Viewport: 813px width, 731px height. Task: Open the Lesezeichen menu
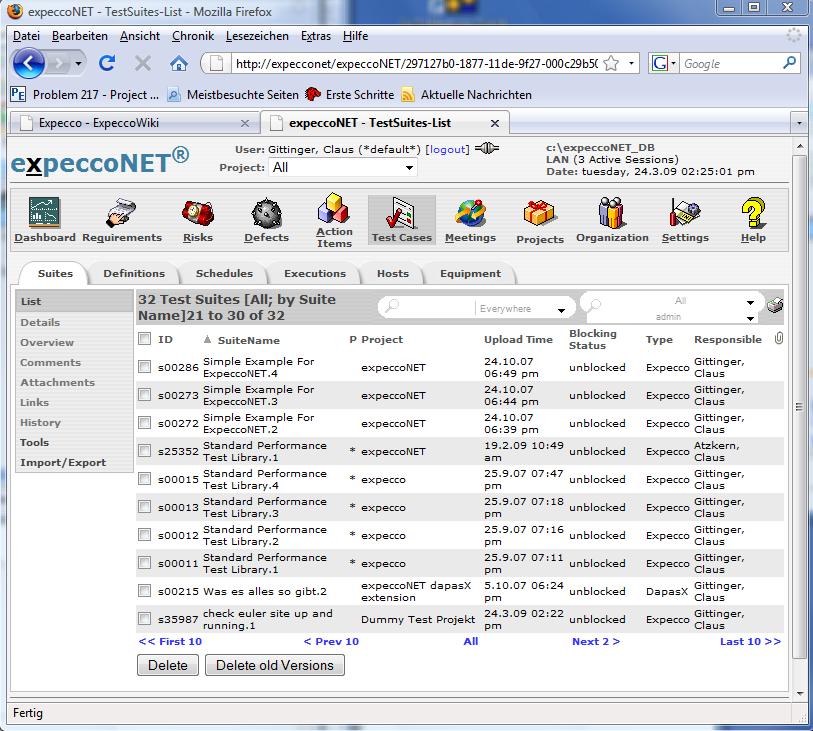pos(257,36)
